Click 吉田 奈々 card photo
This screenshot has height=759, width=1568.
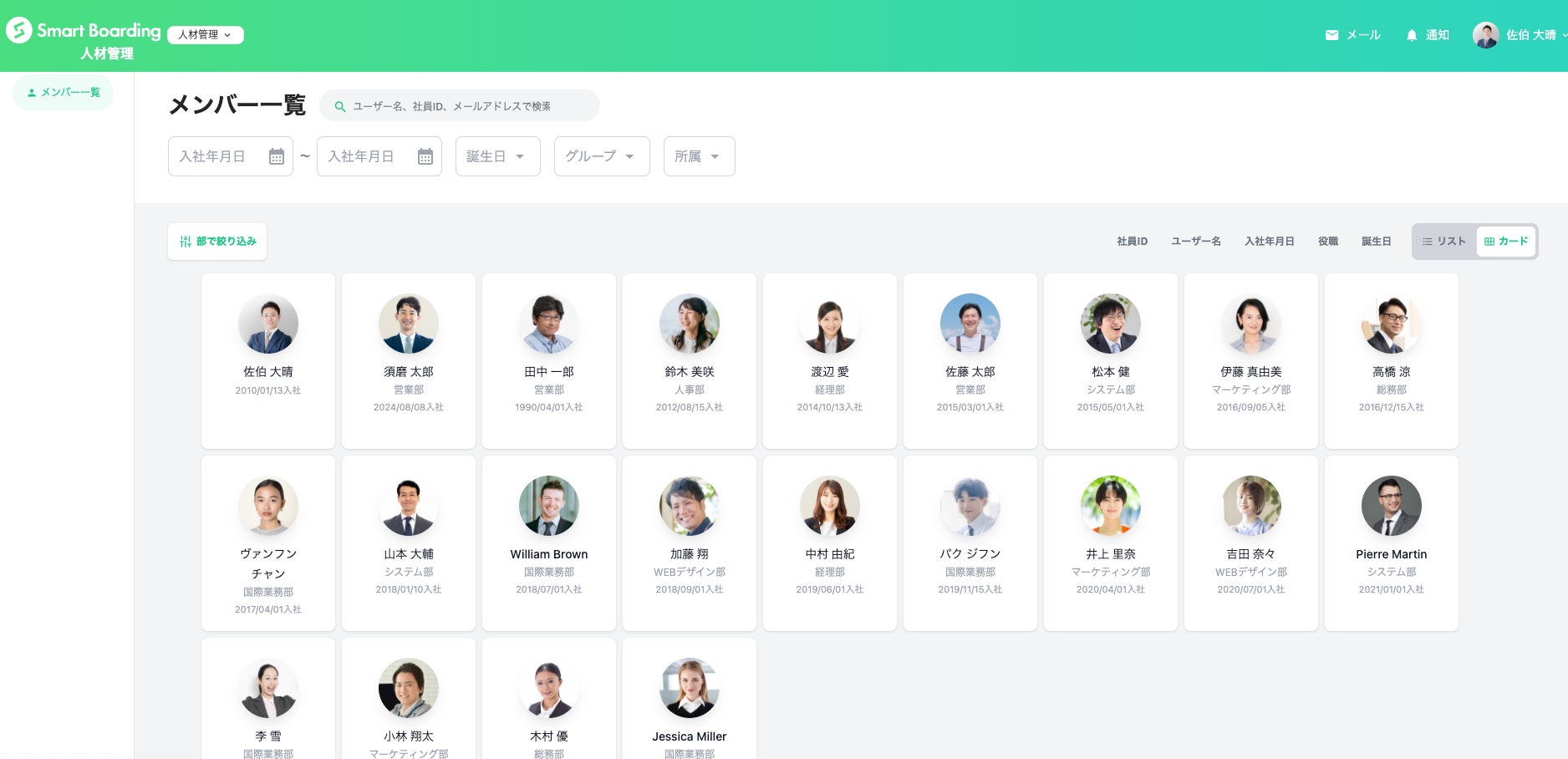[1251, 506]
